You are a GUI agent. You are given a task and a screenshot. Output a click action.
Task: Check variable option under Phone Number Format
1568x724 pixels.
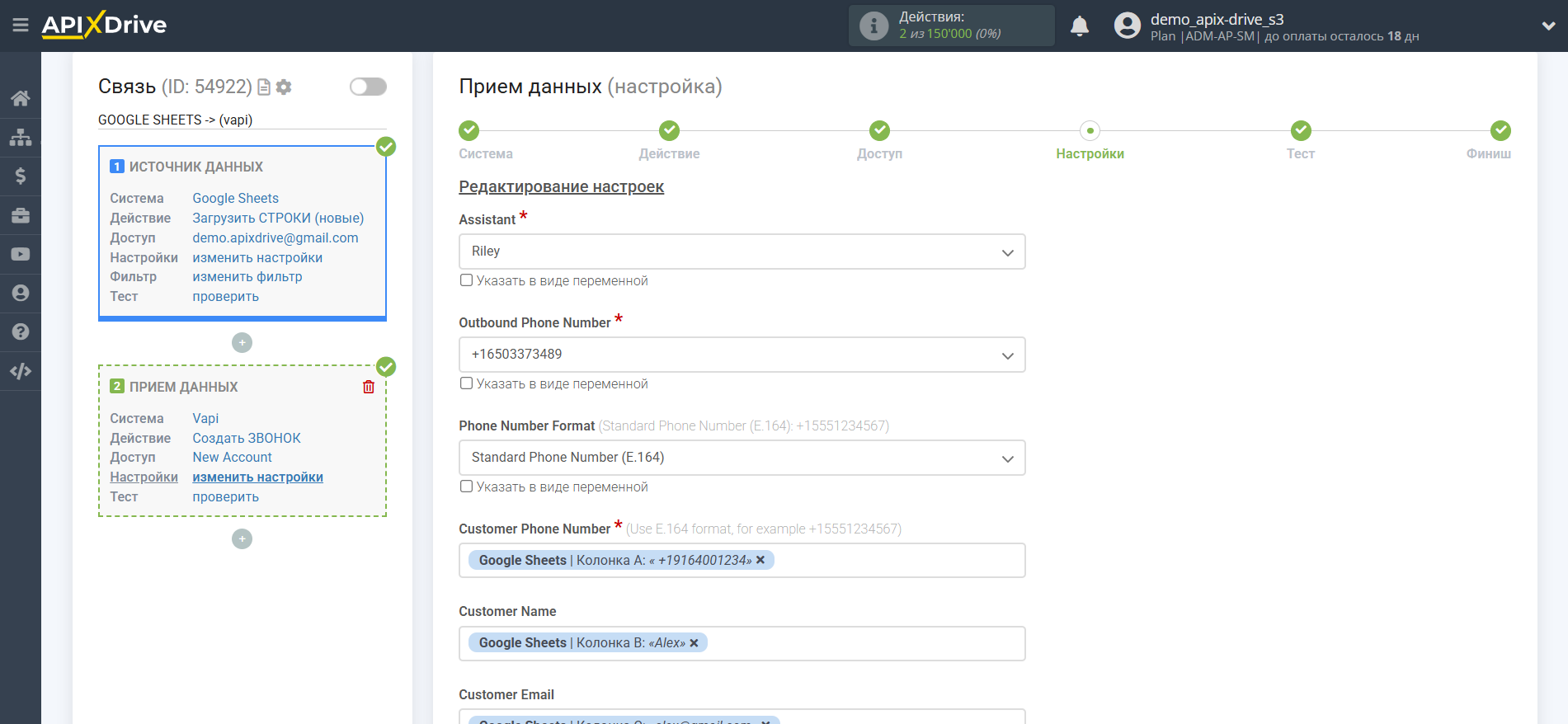coord(466,487)
